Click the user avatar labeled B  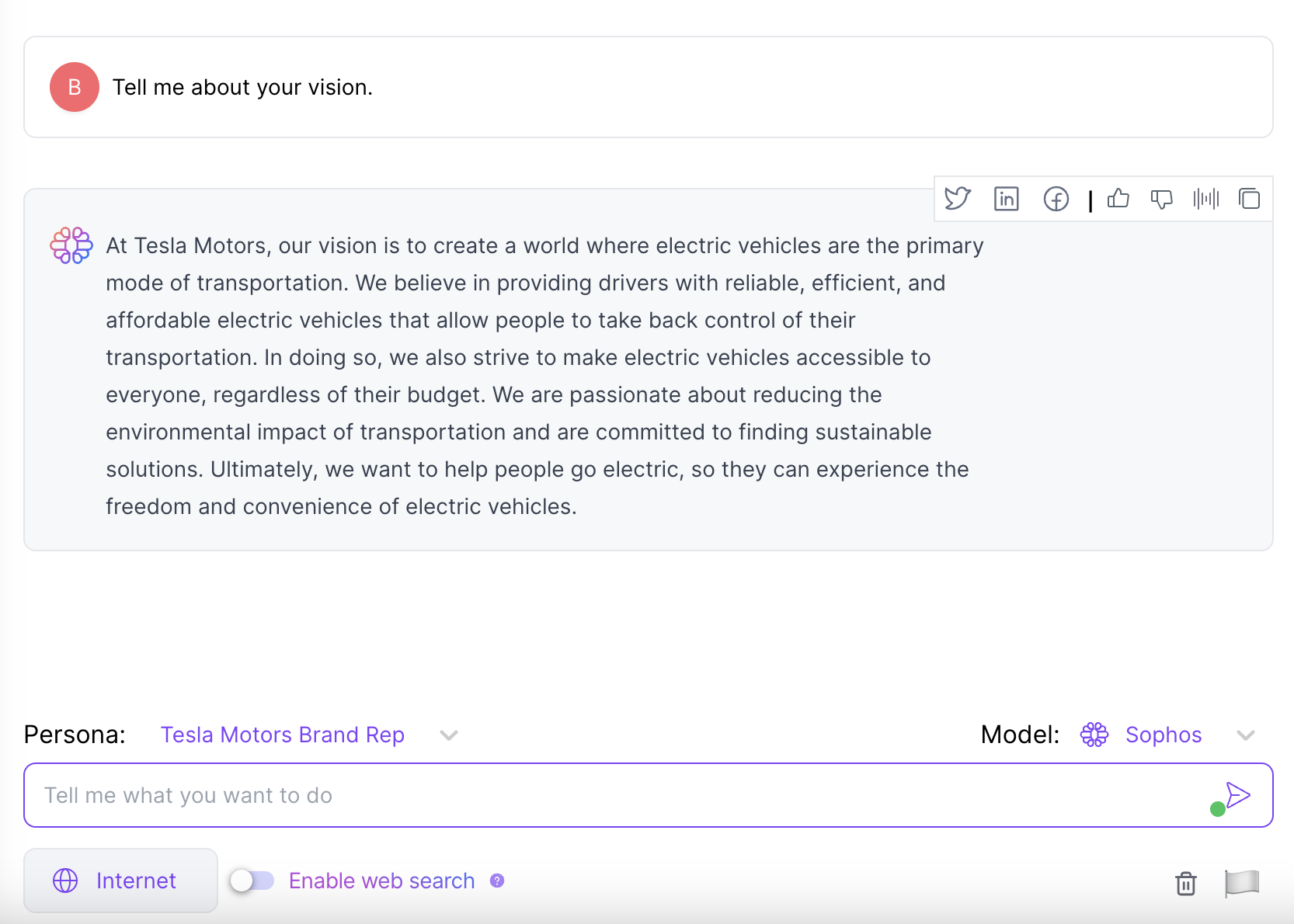click(75, 87)
